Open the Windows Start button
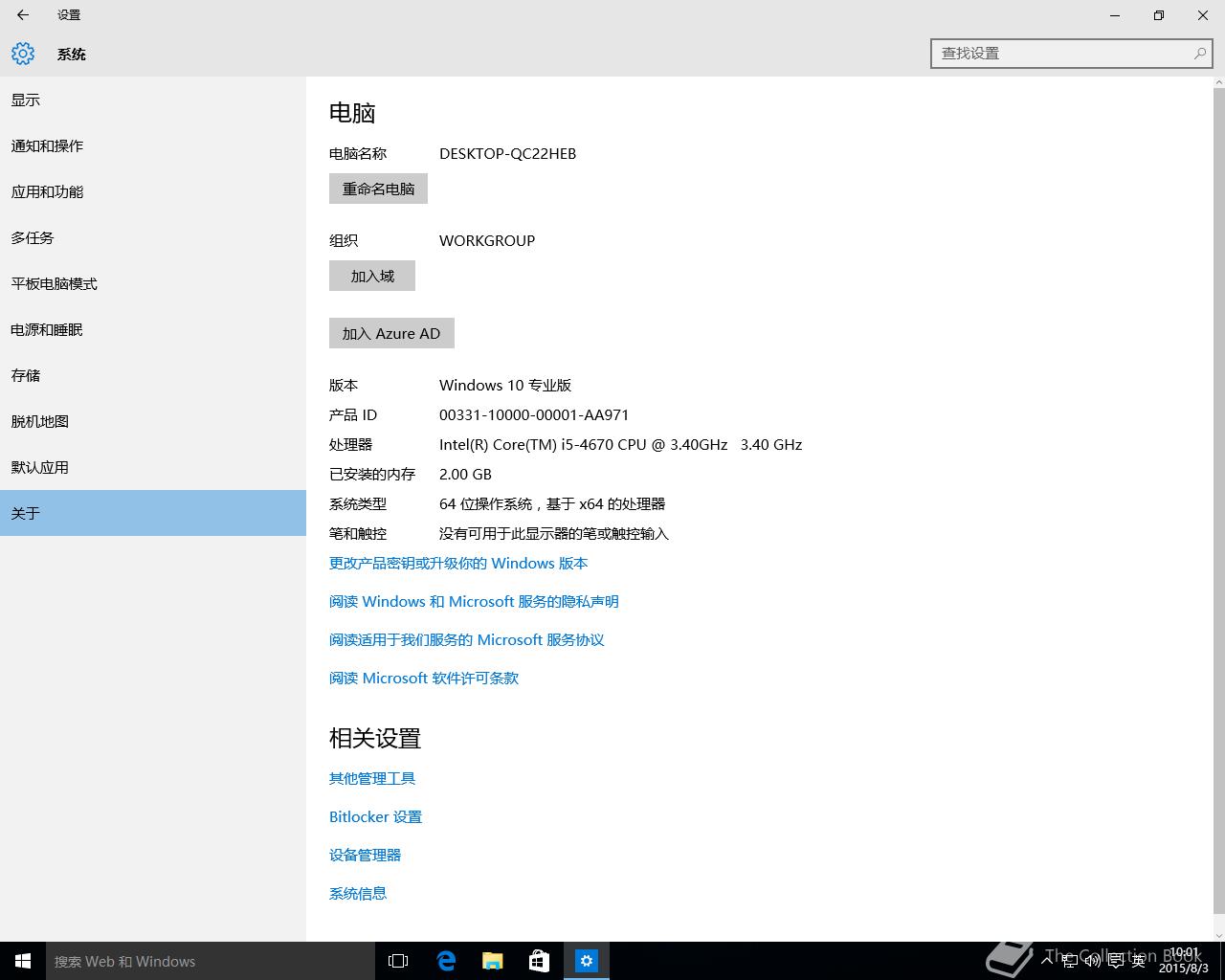Screen dimensions: 1225x980 pyautogui.click(x=23, y=961)
